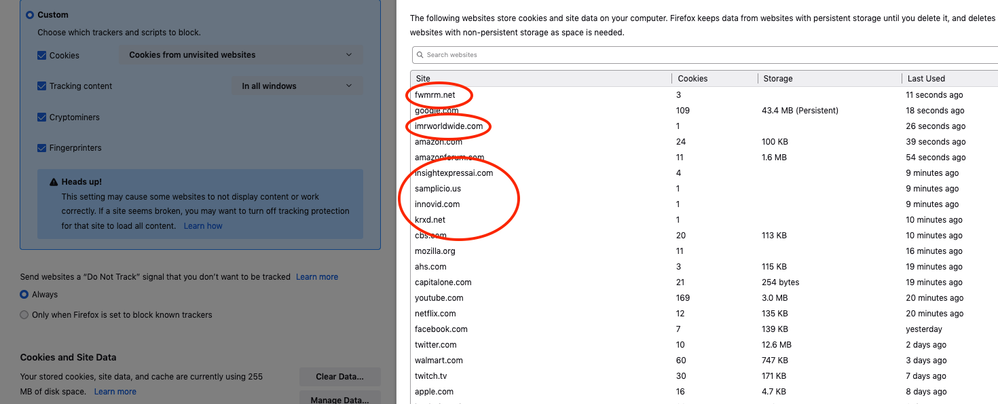Screen dimensions: 998x404
Task: Click the 43.4 MB (Persistent) storage cell
Action: click(799, 111)
